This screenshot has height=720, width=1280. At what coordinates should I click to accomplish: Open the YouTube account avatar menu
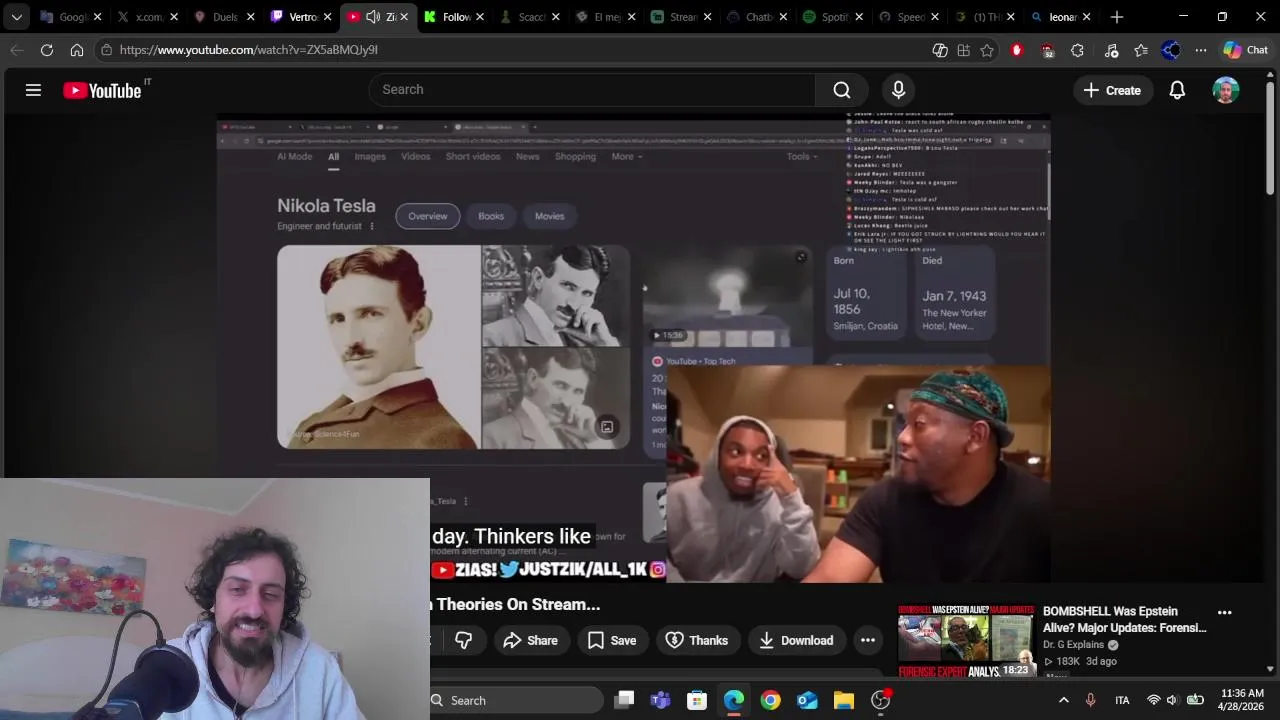click(1226, 90)
